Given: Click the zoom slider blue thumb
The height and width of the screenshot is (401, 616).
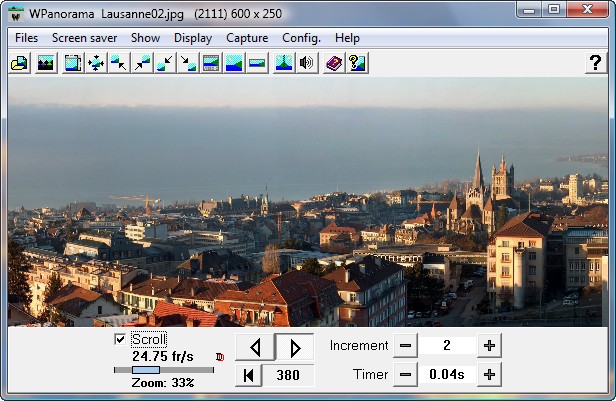Looking at the screenshot, I should pyautogui.click(x=146, y=370).
